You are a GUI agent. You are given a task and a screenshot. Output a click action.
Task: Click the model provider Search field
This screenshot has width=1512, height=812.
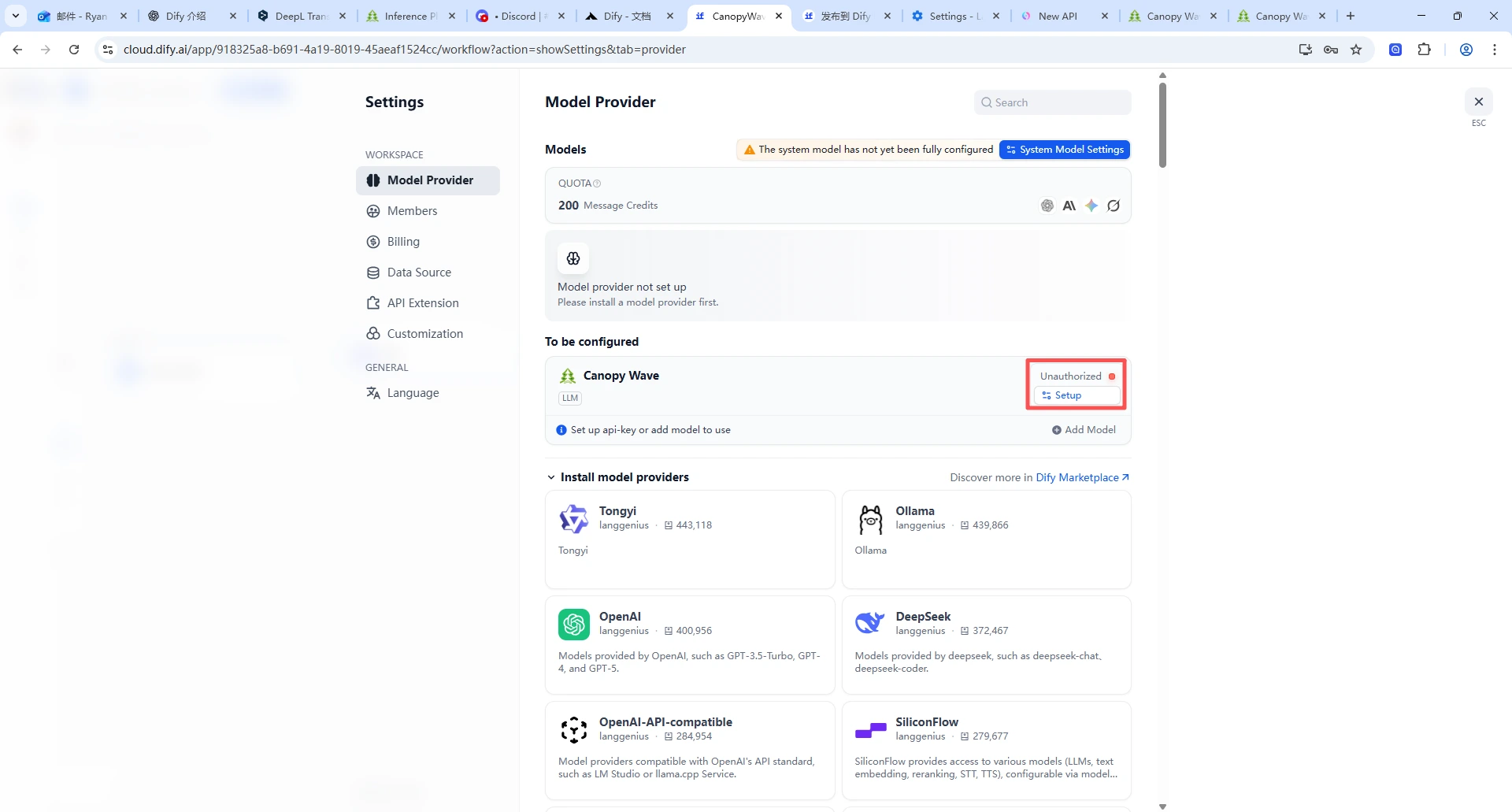1052,102
